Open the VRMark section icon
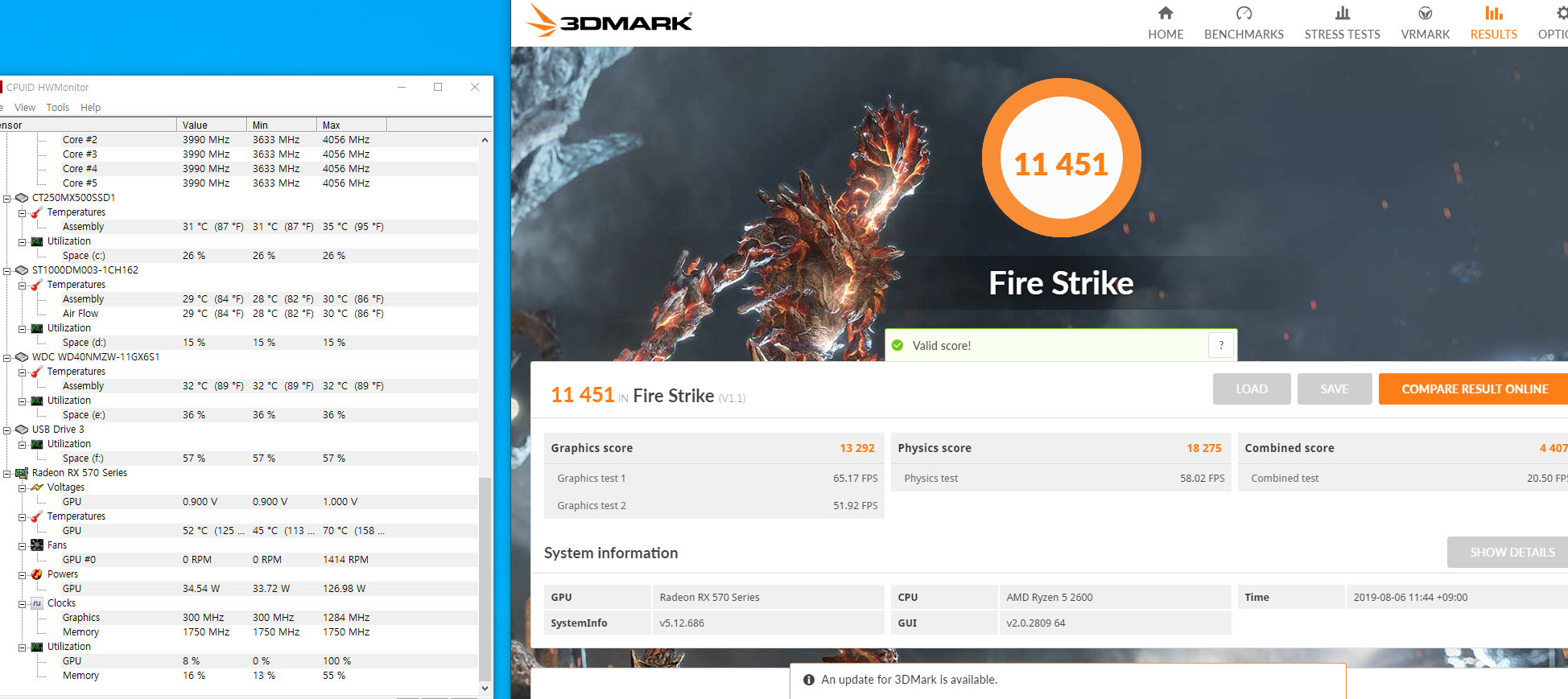This screenshot has width=1568, height=699. (1425, 13)
